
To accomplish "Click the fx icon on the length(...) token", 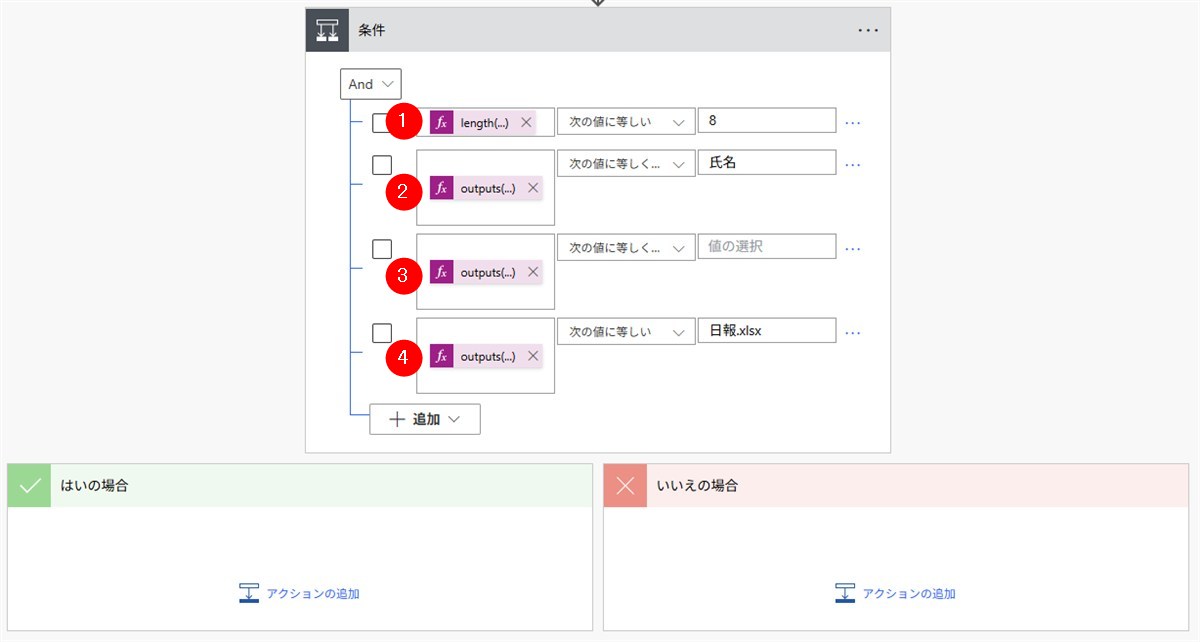I will 441,122.
